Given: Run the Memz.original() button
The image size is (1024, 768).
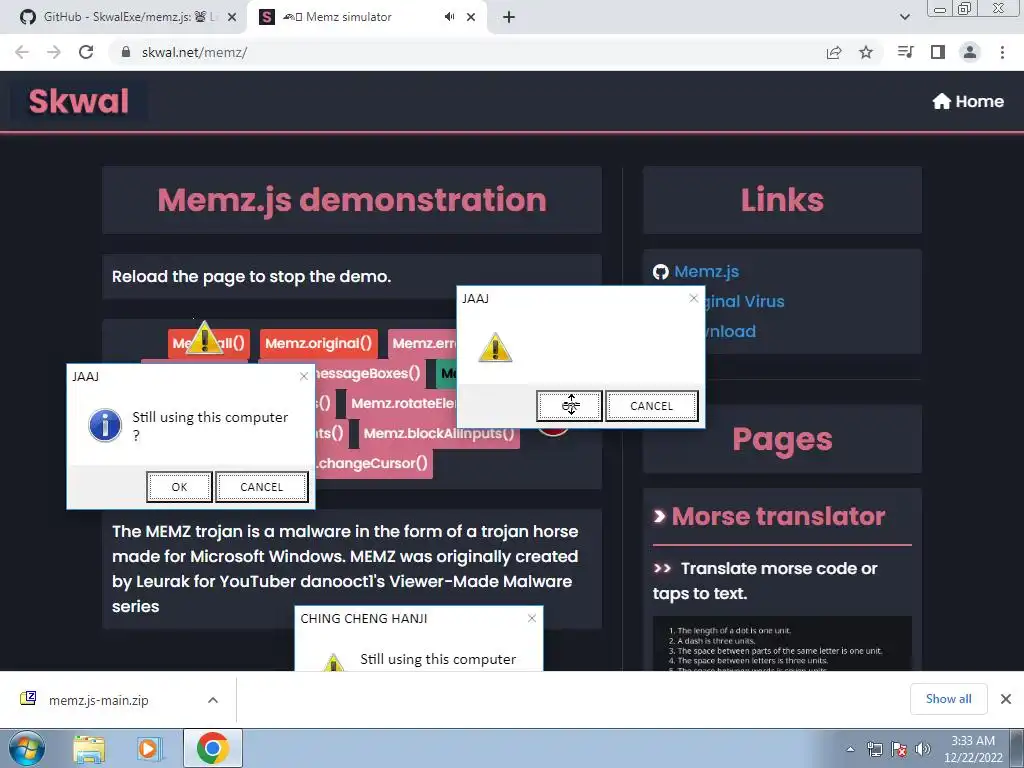Looking at the screenshot, I should [319, 343].
